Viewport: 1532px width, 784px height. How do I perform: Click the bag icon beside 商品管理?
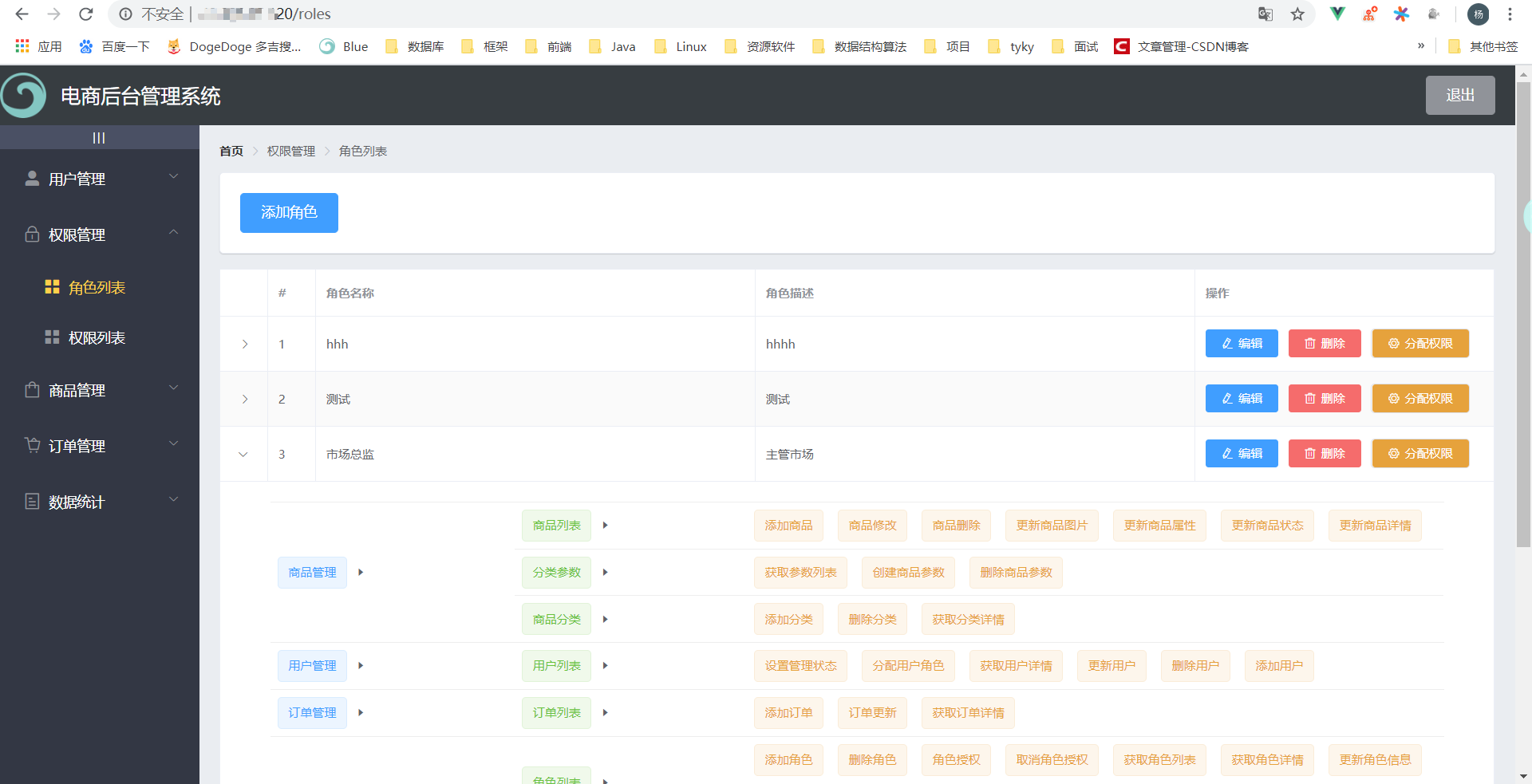pyautogui.click(x=32, y=389)
